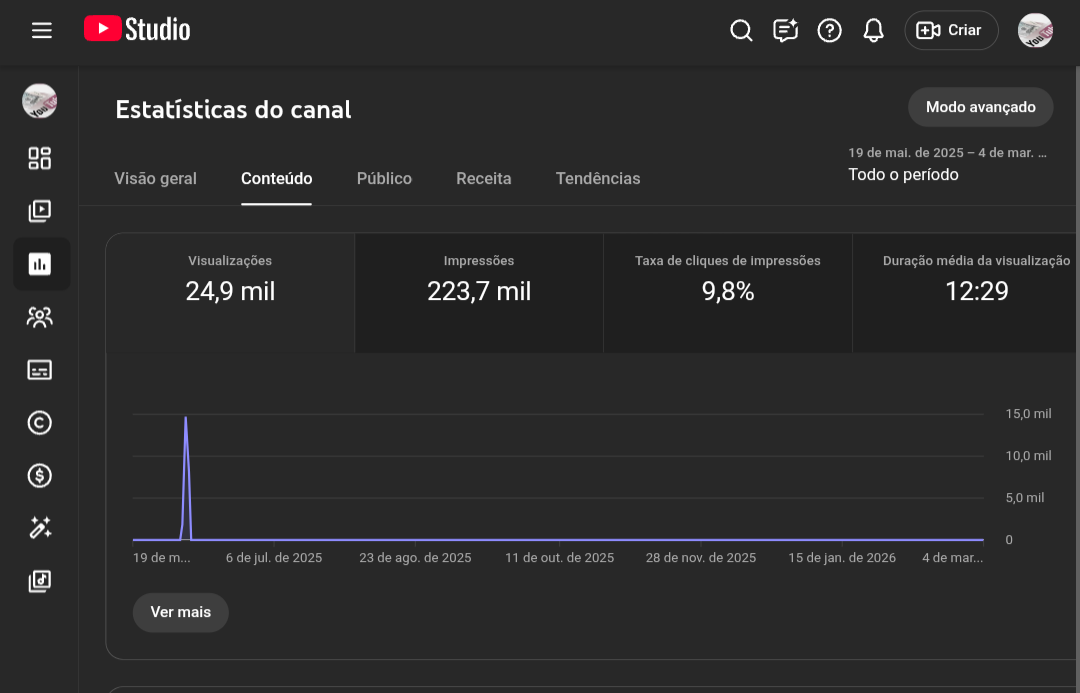The width and height of the screenshot is (1080, 693).
Task: Open the notifications bell
Action: coord(873,30)
